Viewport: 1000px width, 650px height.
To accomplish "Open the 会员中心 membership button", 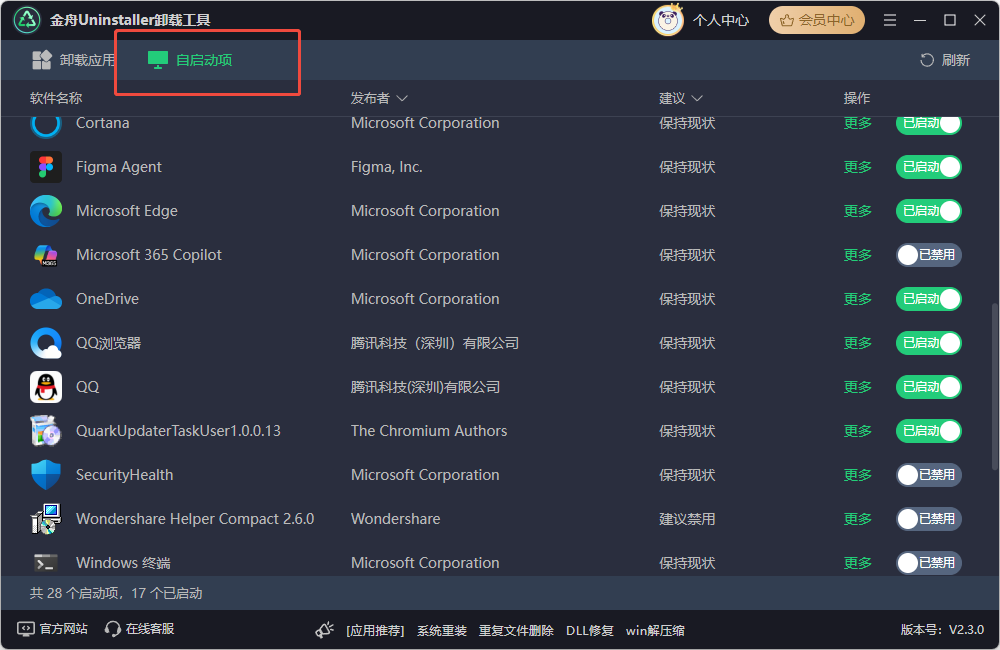I will (817, 20).
